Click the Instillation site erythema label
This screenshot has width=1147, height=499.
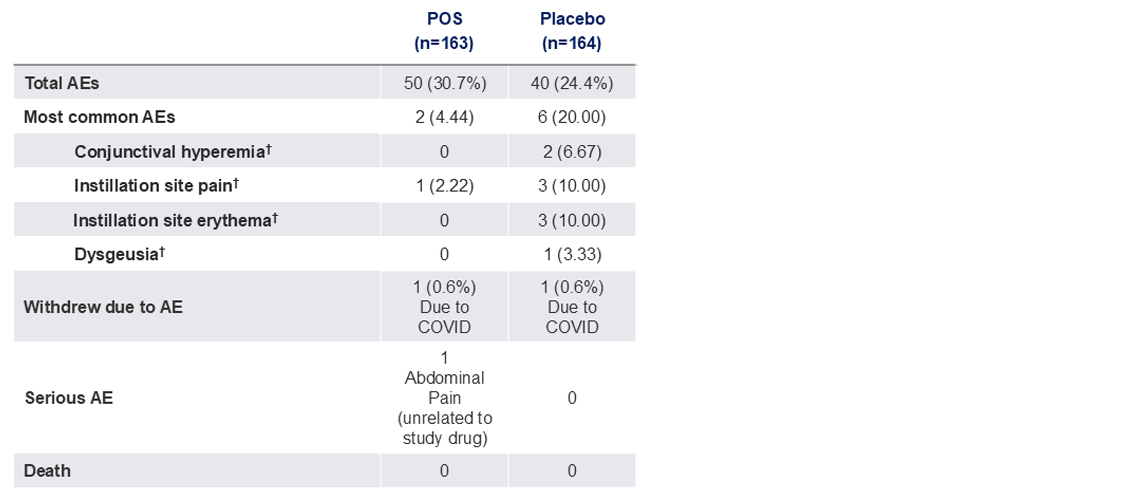coord(174,220)
